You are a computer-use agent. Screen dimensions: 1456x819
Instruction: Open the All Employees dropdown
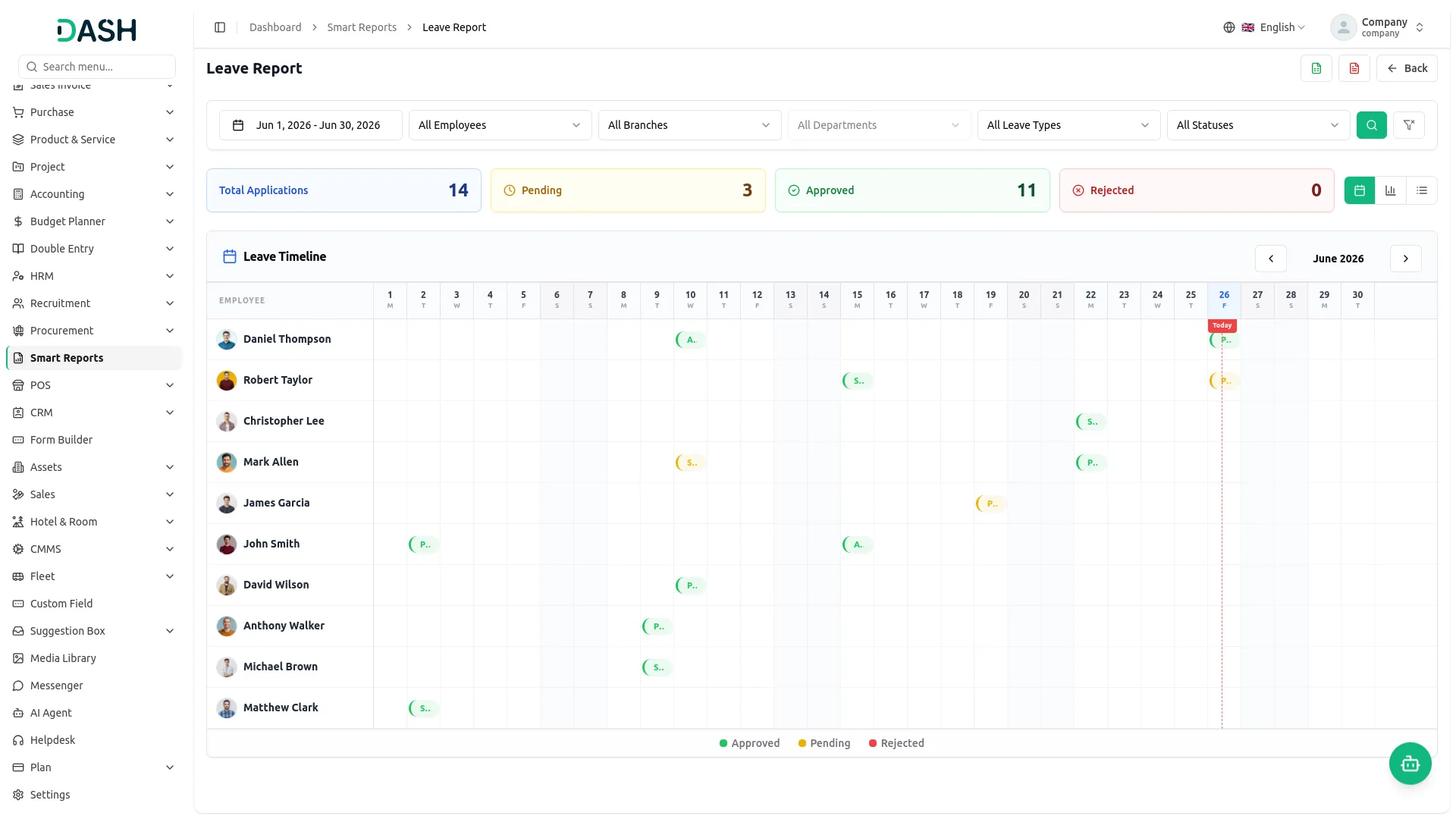500,125
